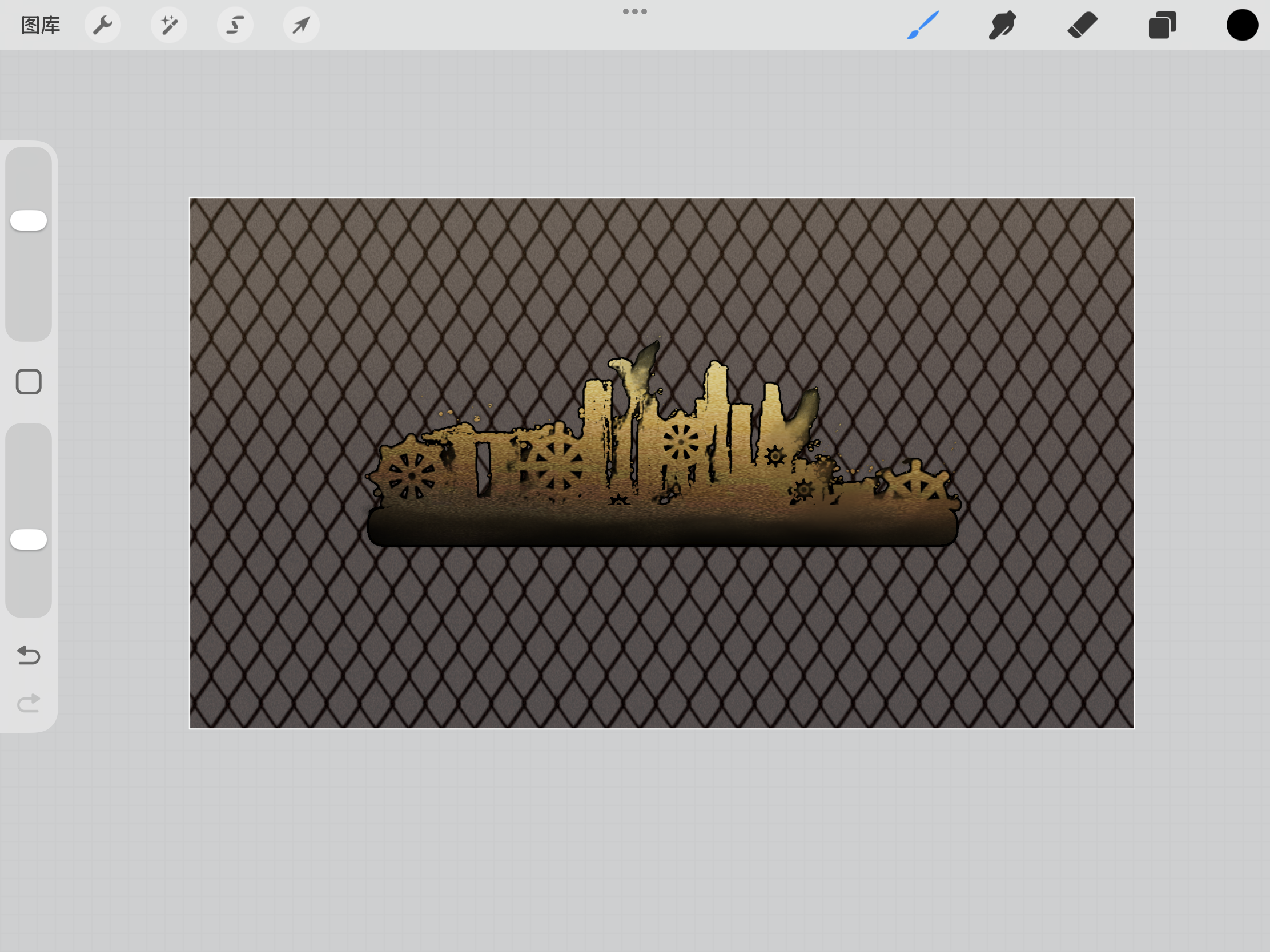Activate the Selection S-shaped tool

click(235, 25)
